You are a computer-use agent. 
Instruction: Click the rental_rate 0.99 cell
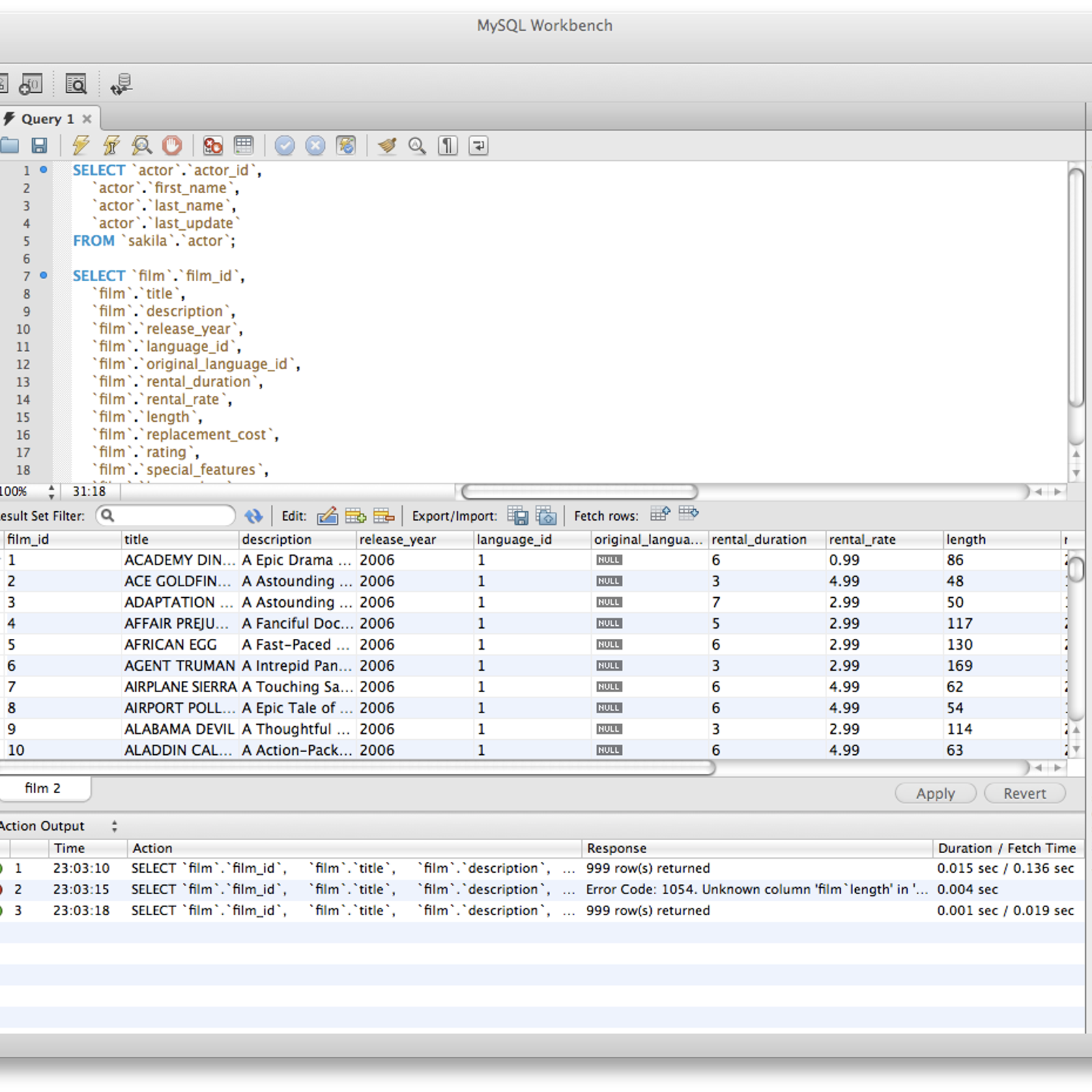coord(885,560)
